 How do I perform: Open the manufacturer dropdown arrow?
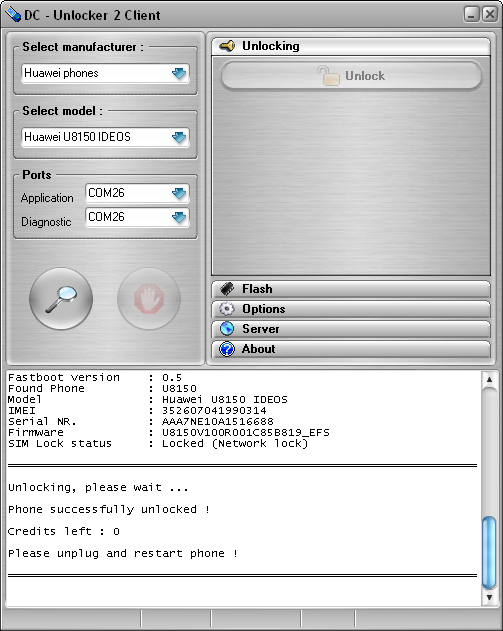point(179,73)
